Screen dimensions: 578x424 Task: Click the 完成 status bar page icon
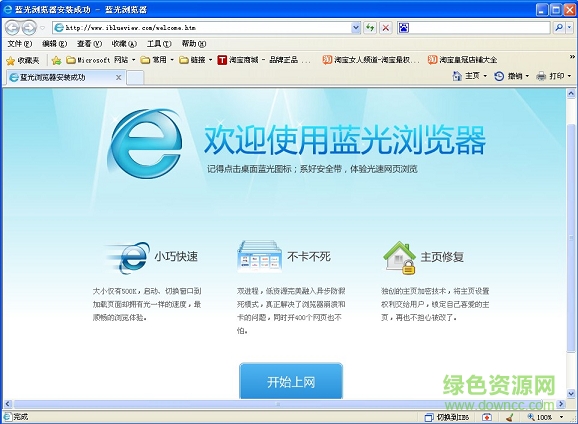point(7,417)
